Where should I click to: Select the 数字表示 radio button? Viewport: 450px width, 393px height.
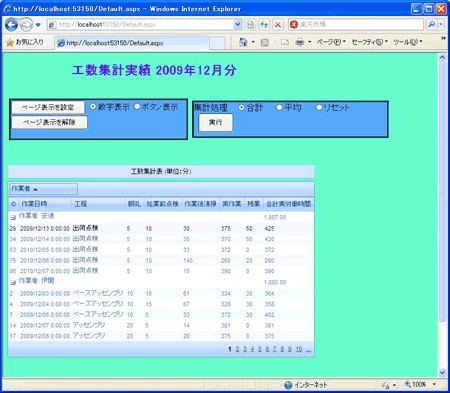pyautogui.click(x=93, y=107)
